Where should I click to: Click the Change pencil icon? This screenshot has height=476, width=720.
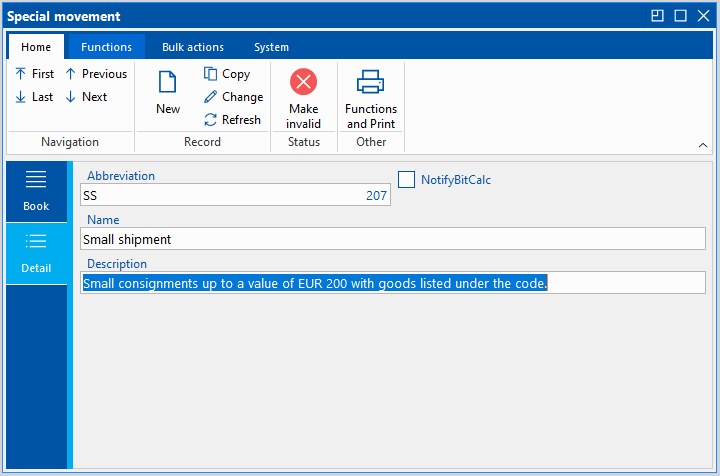click(x=210, y=97)
